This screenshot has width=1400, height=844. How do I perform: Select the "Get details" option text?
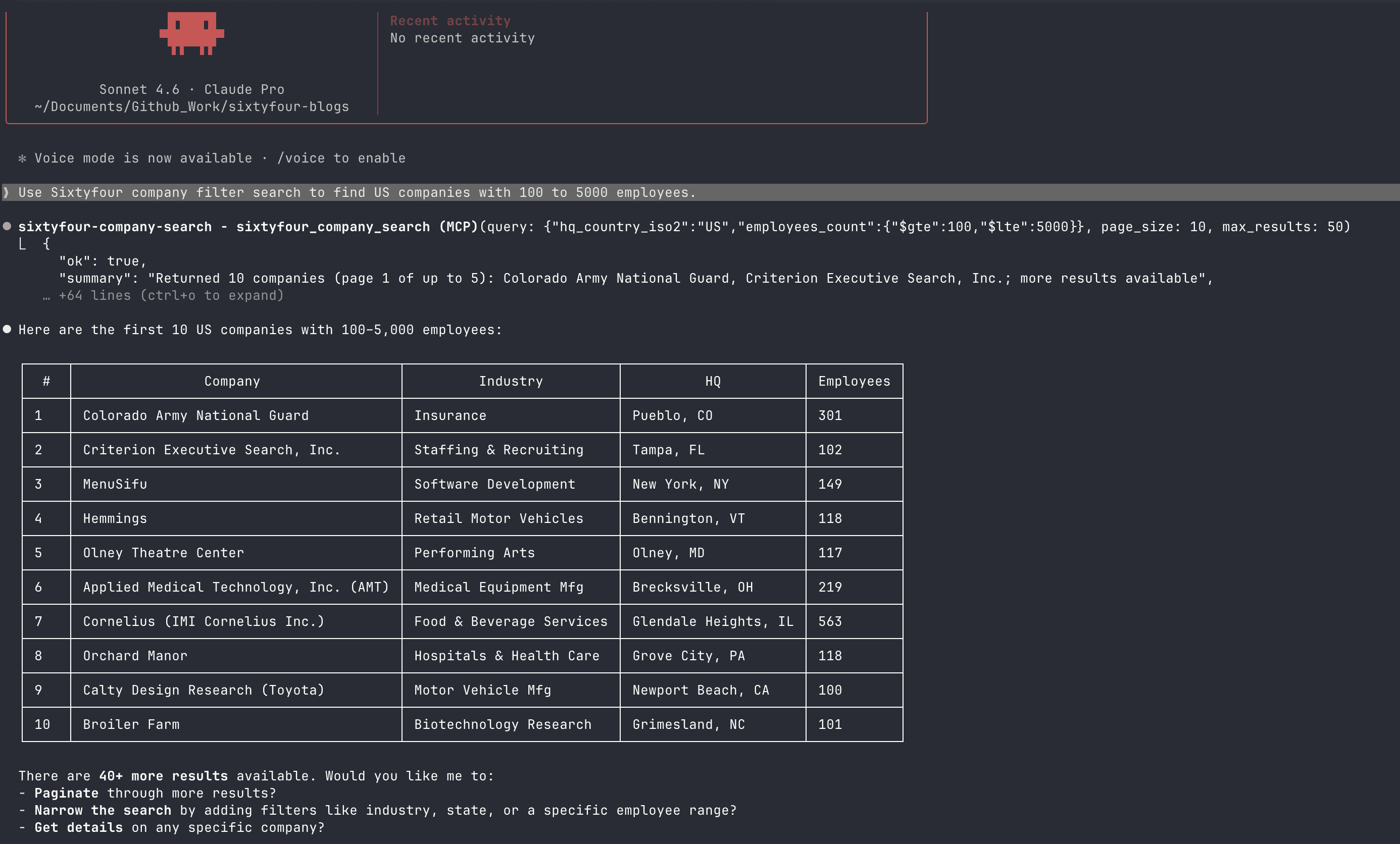point(78,827)
